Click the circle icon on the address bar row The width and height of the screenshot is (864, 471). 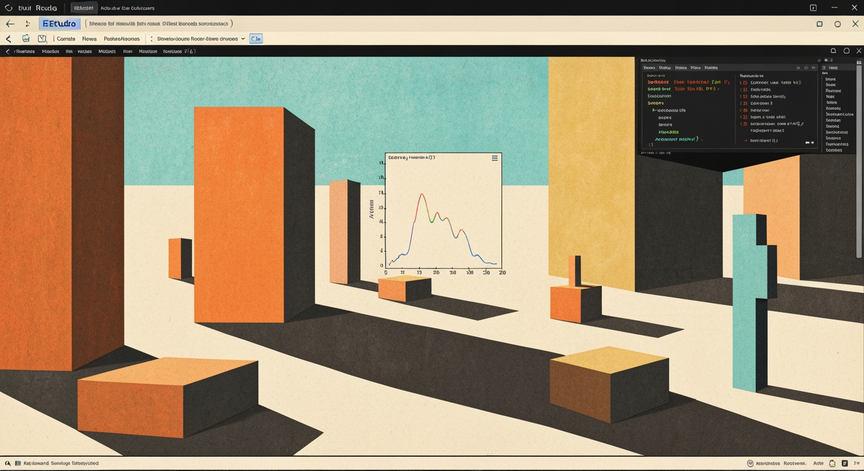coord(838,24)
